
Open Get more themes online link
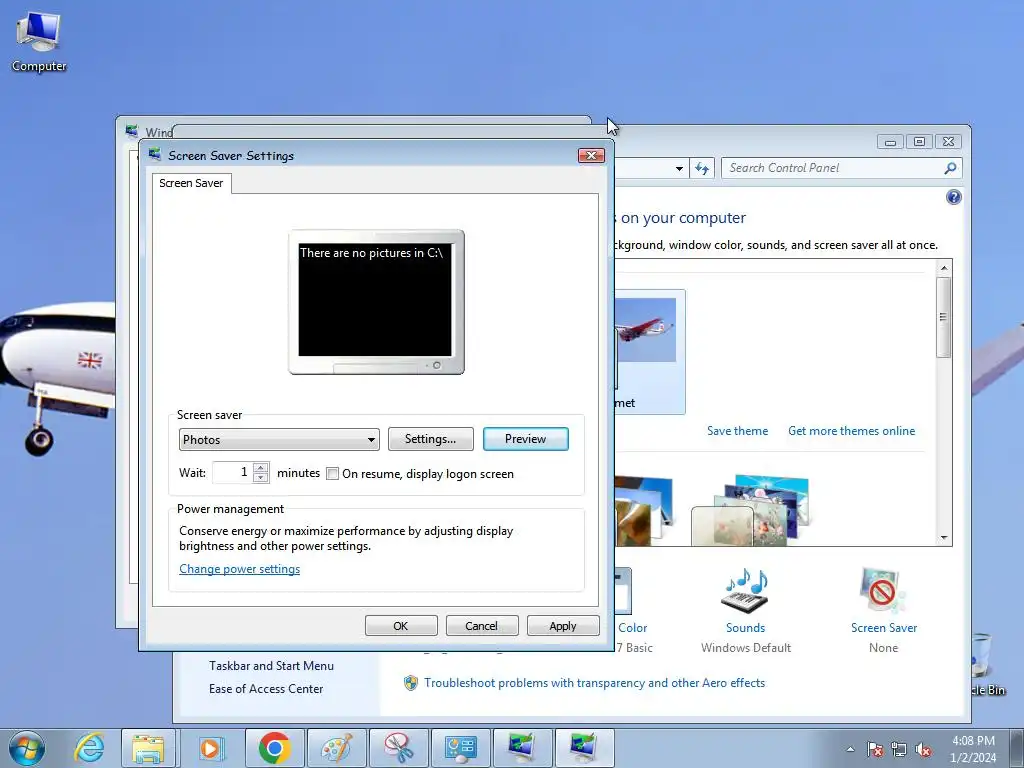coord(852,431)
